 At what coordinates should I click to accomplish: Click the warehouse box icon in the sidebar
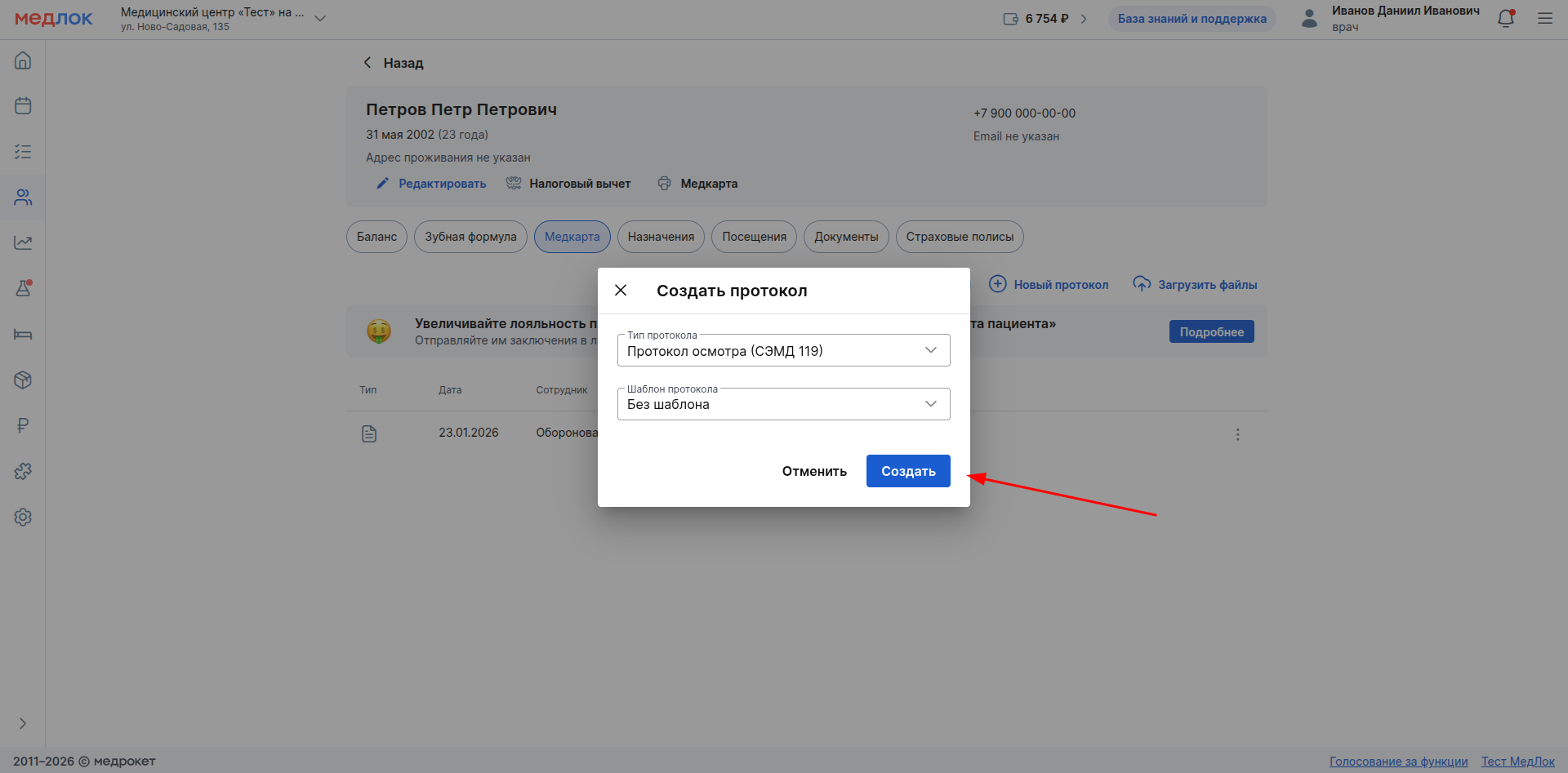coord(23,380)
